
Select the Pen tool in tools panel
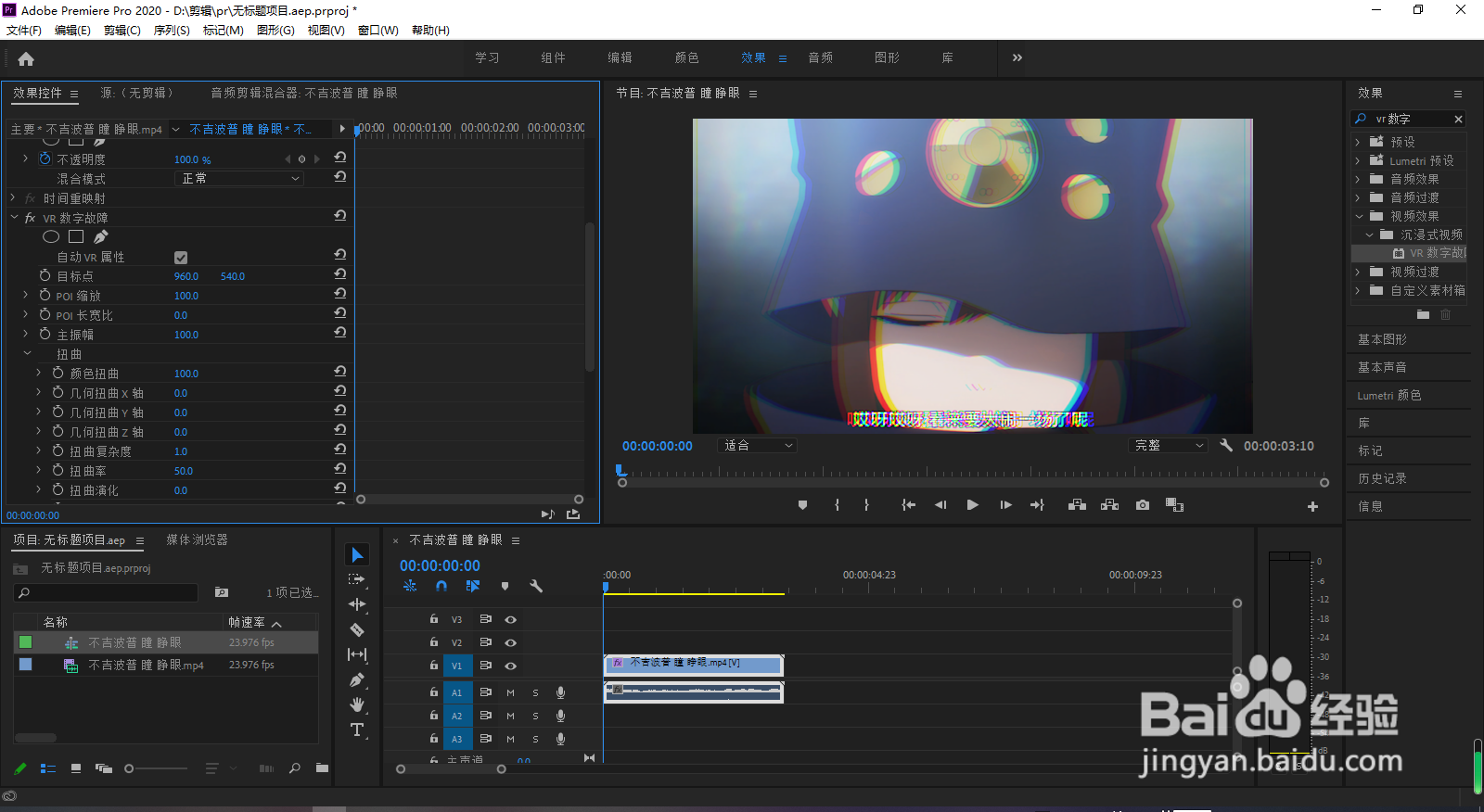click(357, 679)
